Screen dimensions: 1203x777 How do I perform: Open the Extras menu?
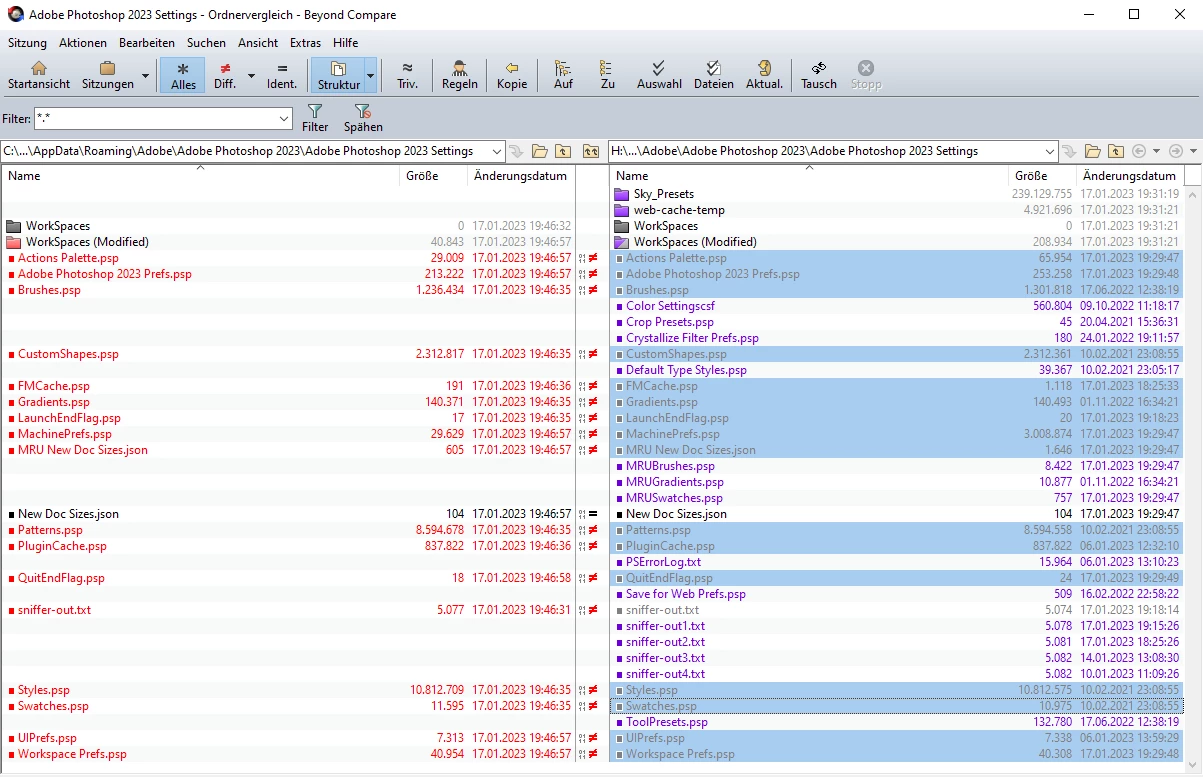click(306, 43)
